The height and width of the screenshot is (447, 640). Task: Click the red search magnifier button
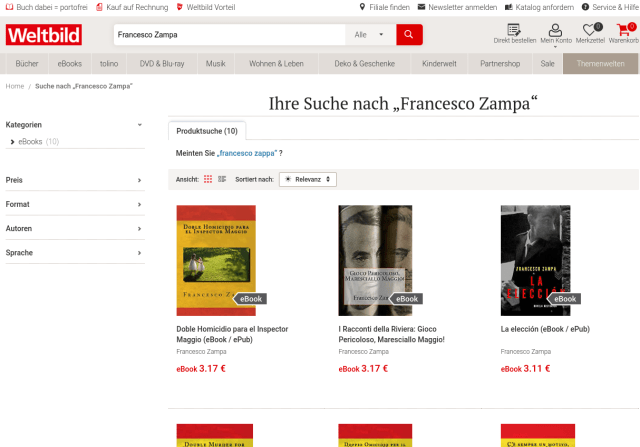point(409,35)
